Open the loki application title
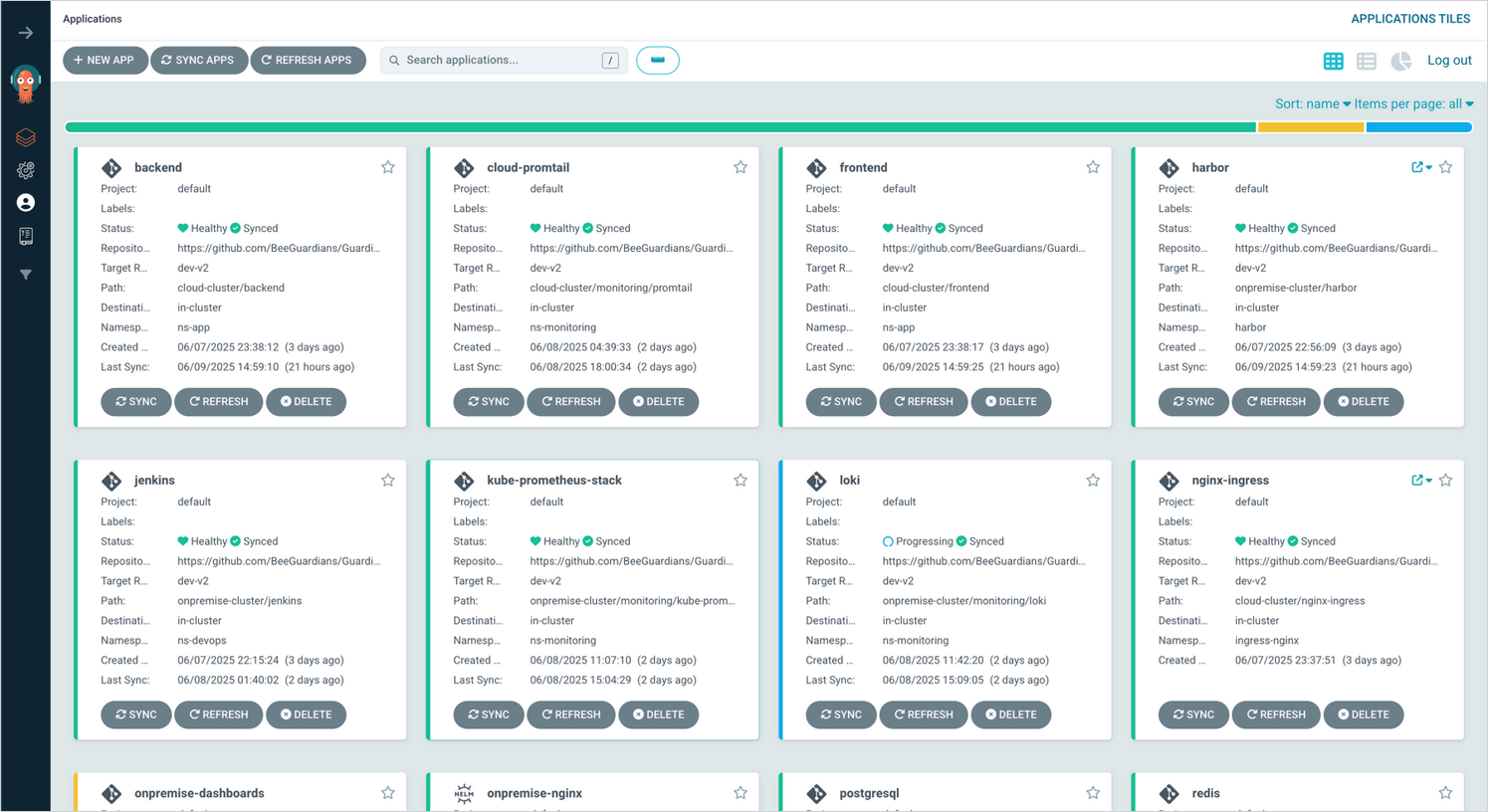This screenshot has height=812, width=1488. click(849, 481)
